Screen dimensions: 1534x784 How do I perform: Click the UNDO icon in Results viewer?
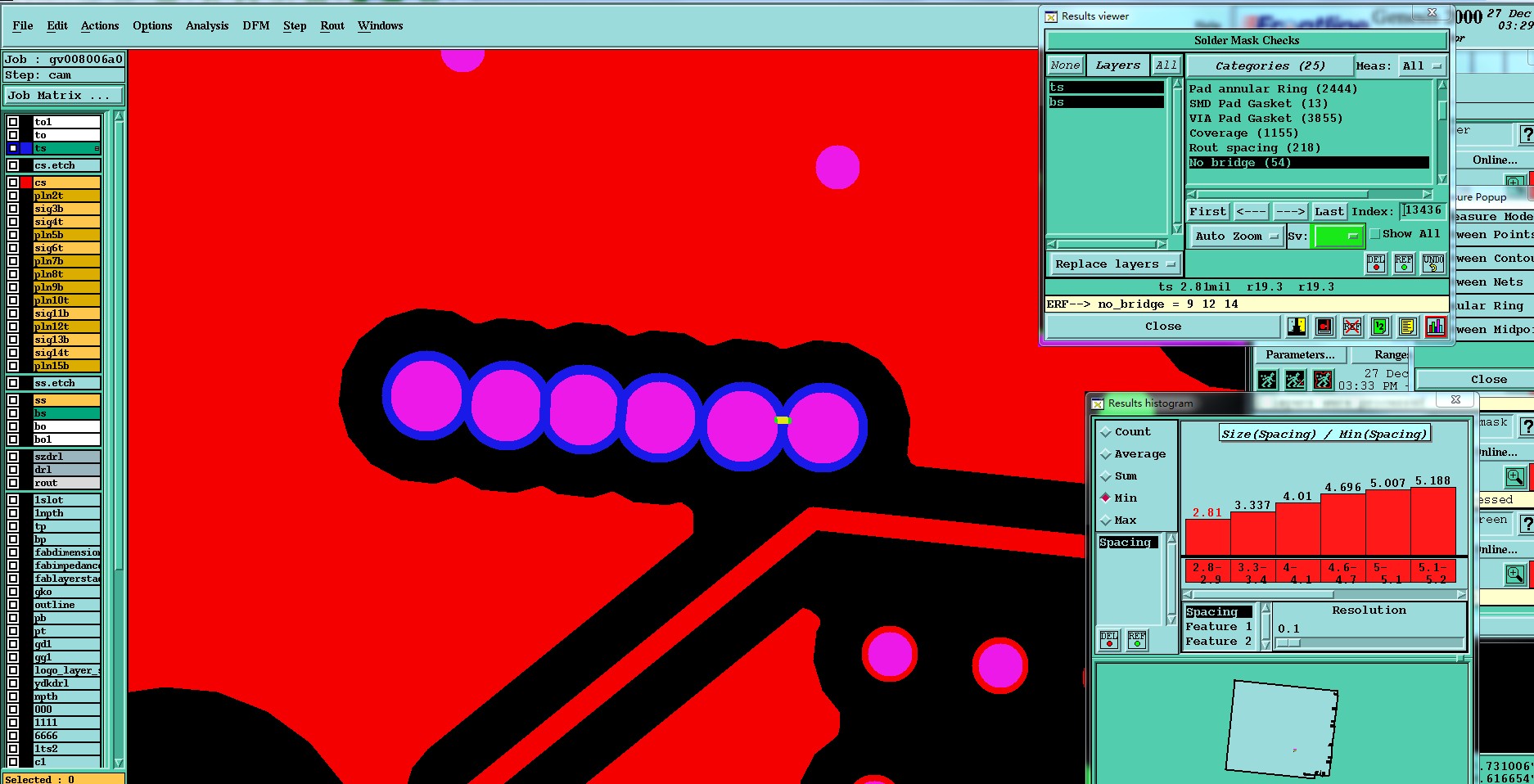(x=1433, y=263)
